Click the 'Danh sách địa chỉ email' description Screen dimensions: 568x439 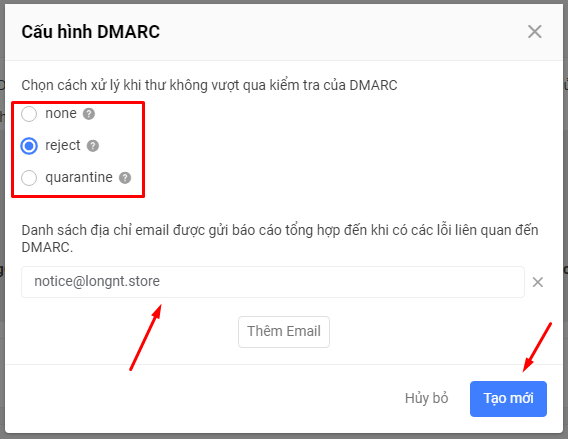[x=280, y=239]
